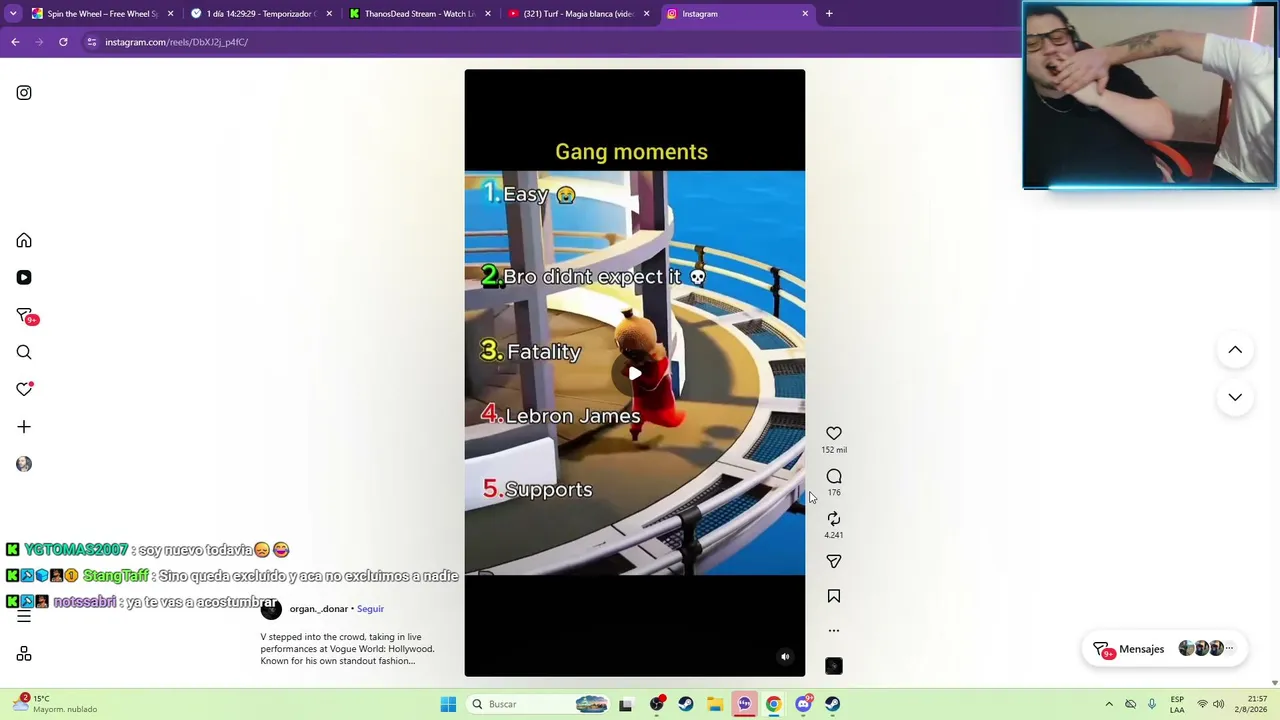Expand the browser tab search dropdown
The width and height of the screenshot is (1280, 720).
pyautogui.click(x=13, y=14)
